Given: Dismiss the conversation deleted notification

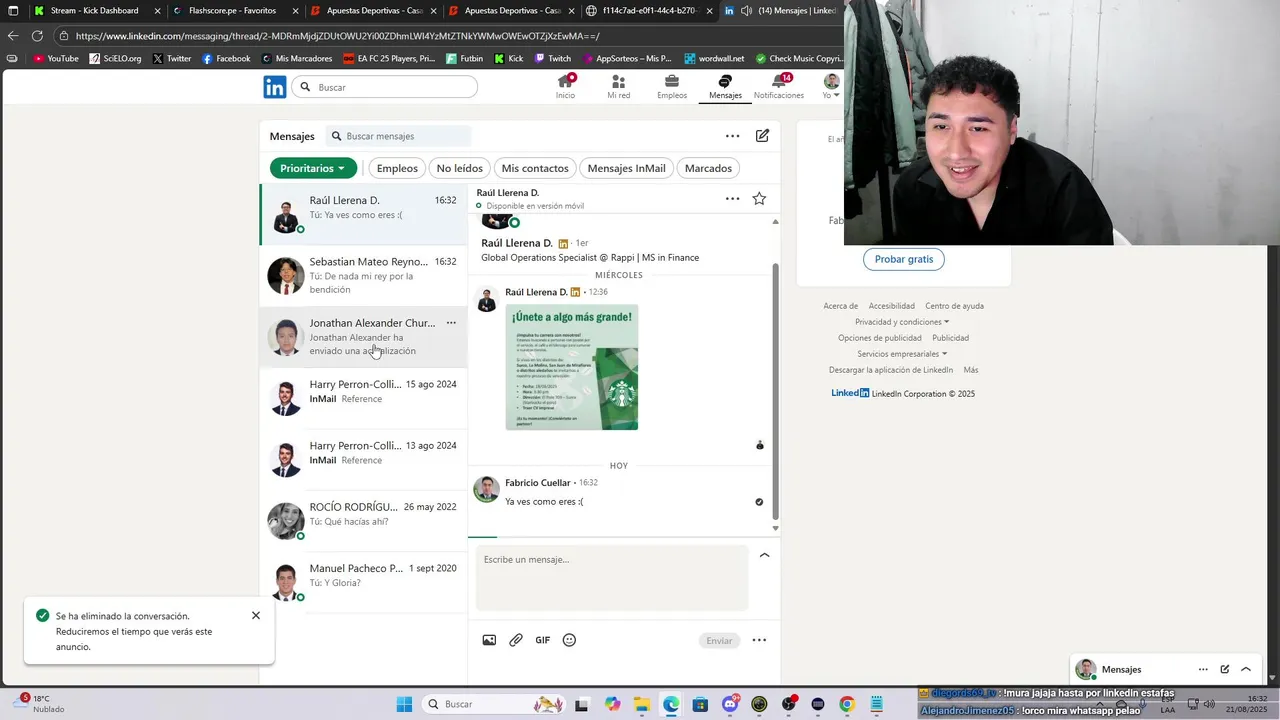Looking at the screenshot, I should click(256, 616).
